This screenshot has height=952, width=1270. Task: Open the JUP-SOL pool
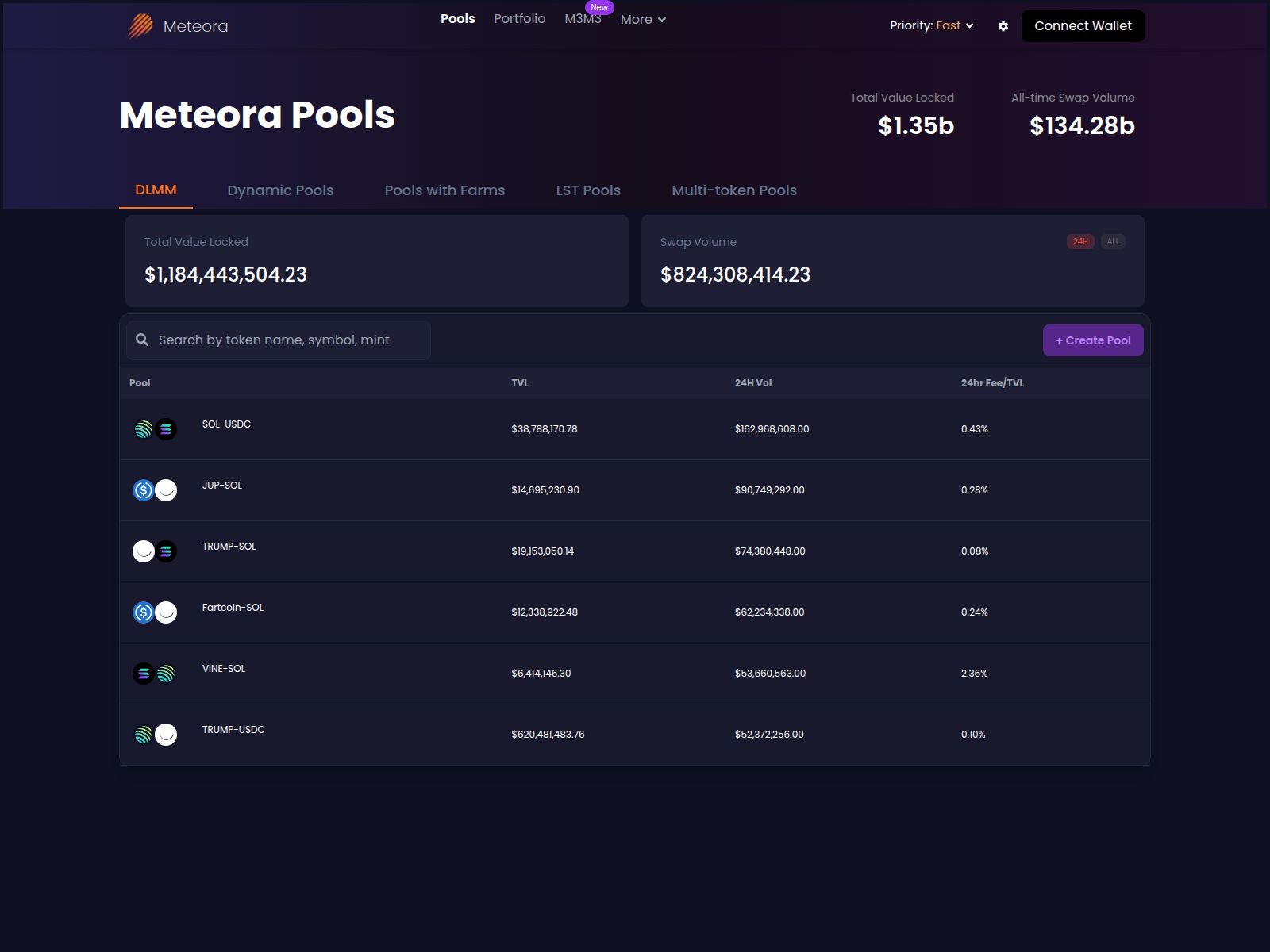click(222, 486)
